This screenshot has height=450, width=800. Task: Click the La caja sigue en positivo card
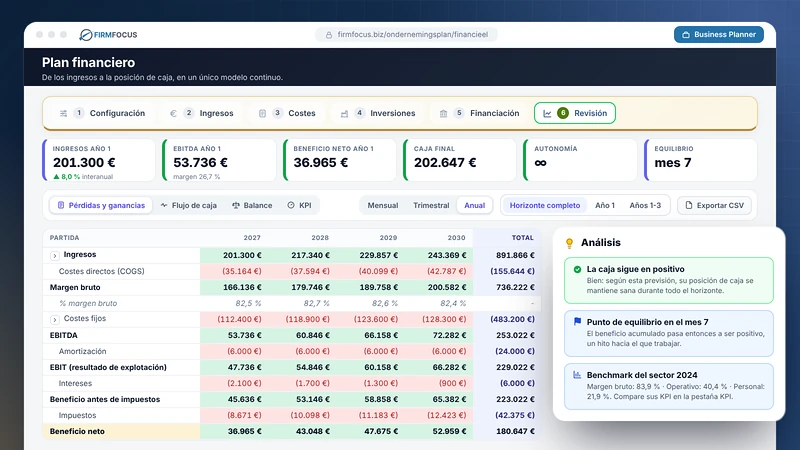(669, 280)
